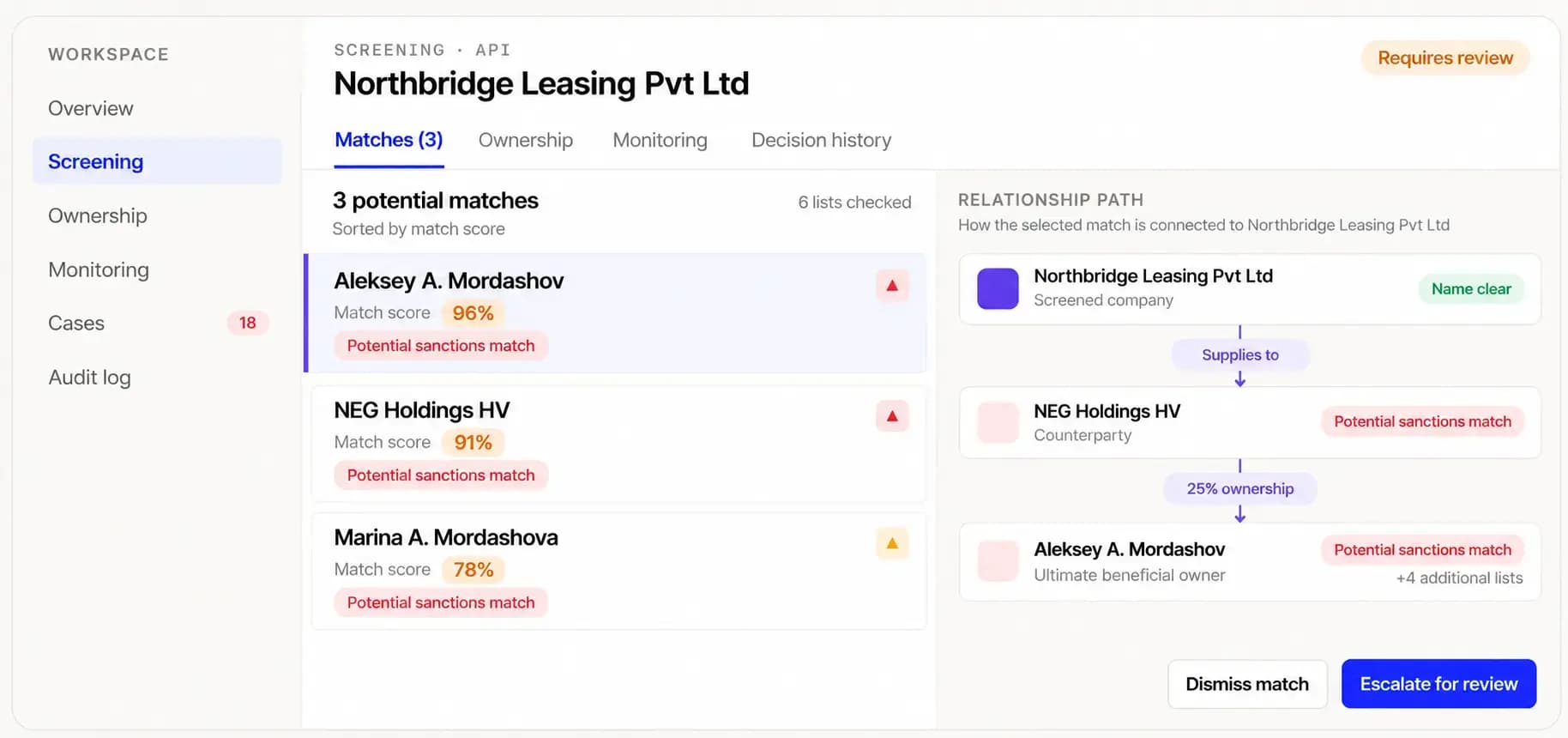Dismiss the selected match

coord(1247,684)
